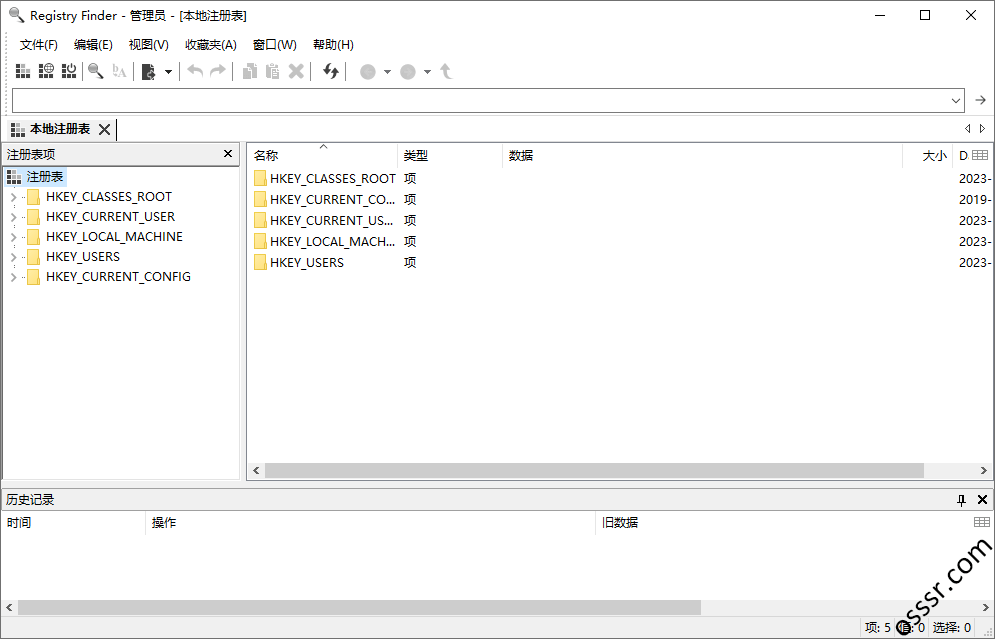Click the 旧数据 column in history
The height and width of the screenshot is (639, 995).
(x=784, y=523)
